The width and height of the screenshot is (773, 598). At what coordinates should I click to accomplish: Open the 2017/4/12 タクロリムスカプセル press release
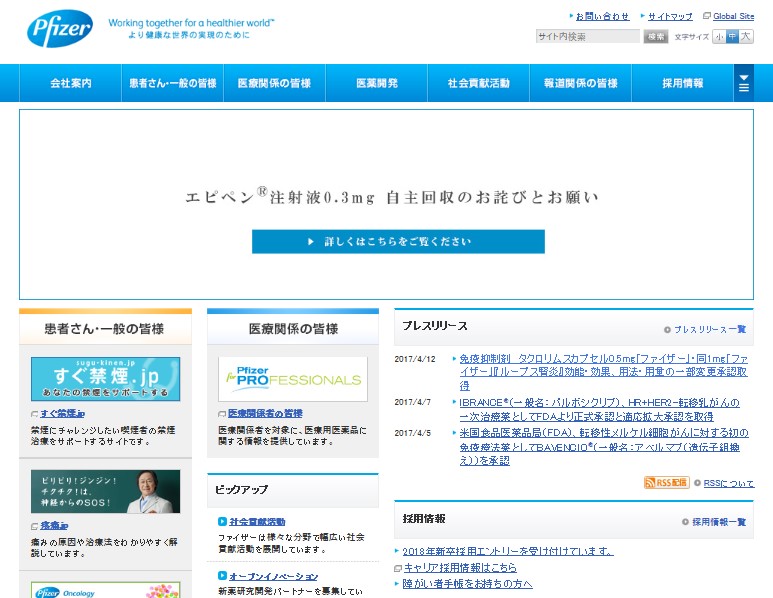603,372
